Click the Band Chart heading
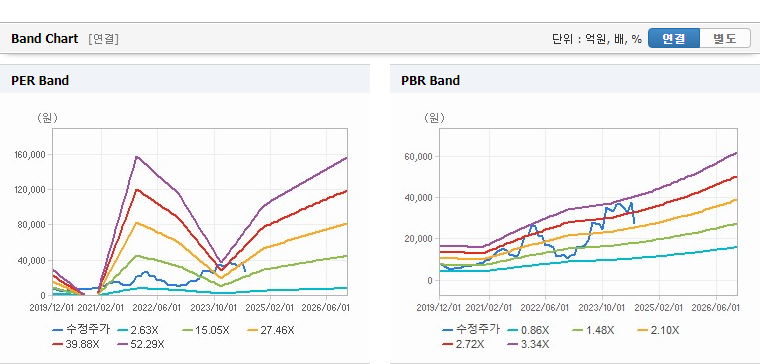 pos(45,39)
